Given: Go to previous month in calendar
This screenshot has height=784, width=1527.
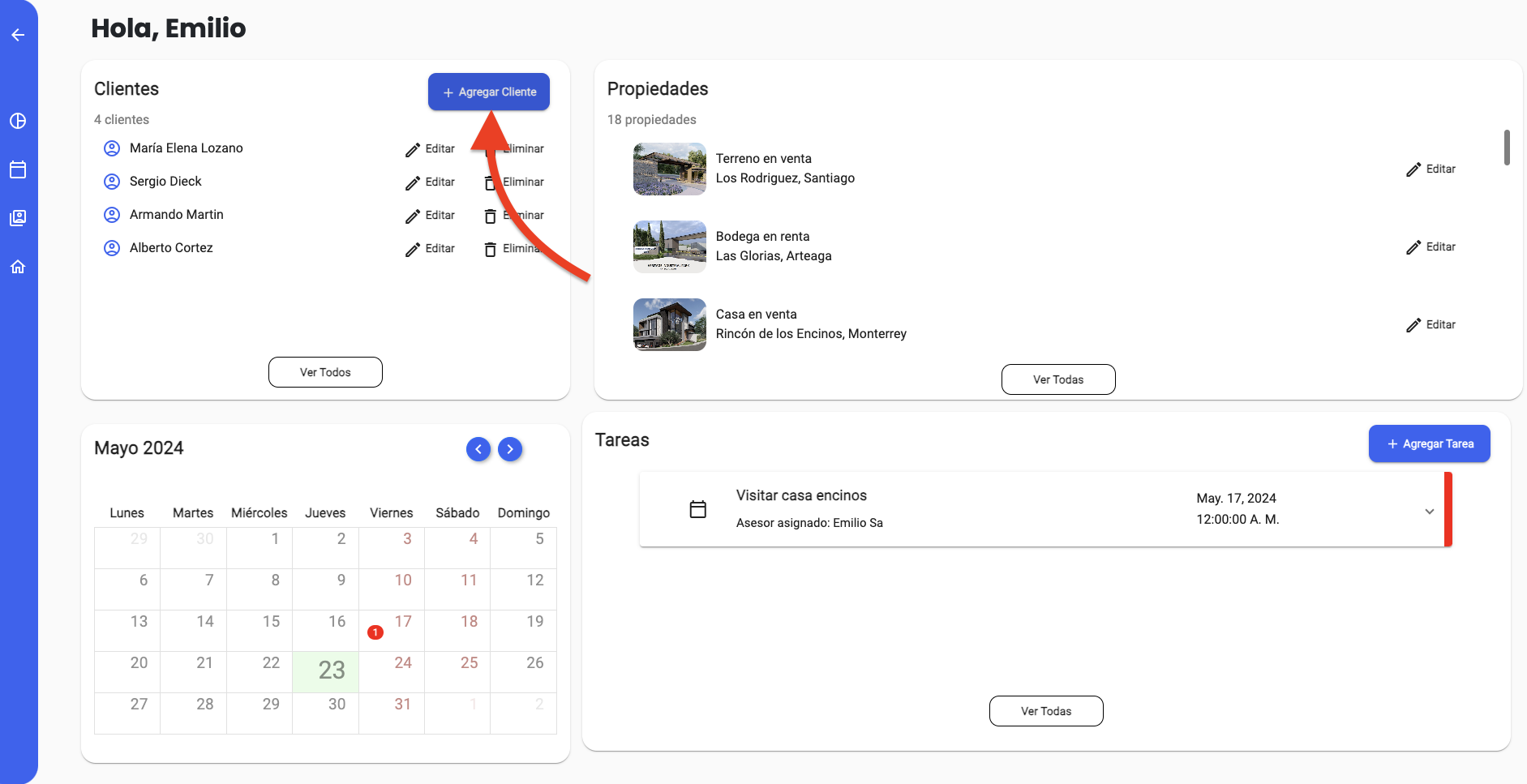Looking at the screenshot, I should click(478, 449).
